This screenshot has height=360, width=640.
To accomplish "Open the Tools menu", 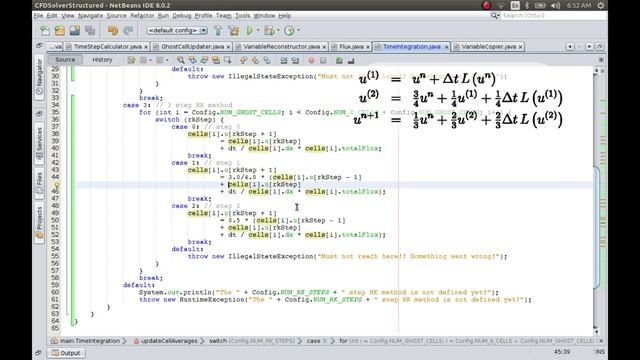I will point(242,16).
